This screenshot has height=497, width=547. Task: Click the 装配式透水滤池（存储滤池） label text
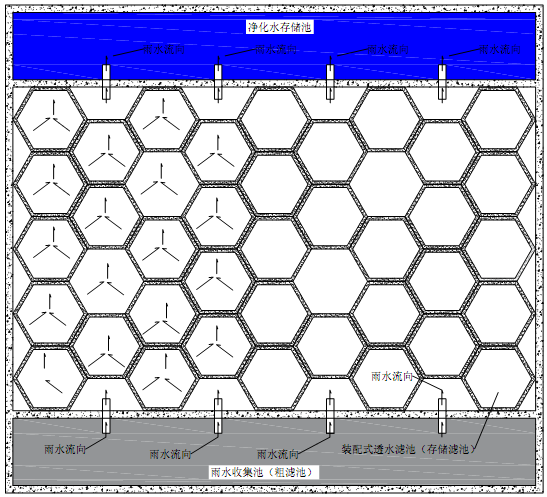coord(409,449)
